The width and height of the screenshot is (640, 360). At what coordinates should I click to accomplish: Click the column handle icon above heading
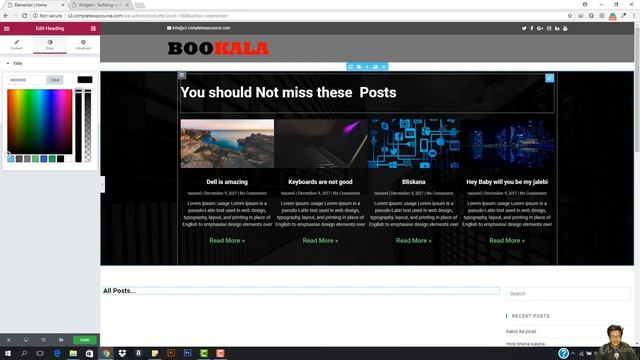(x=182, y=75)
